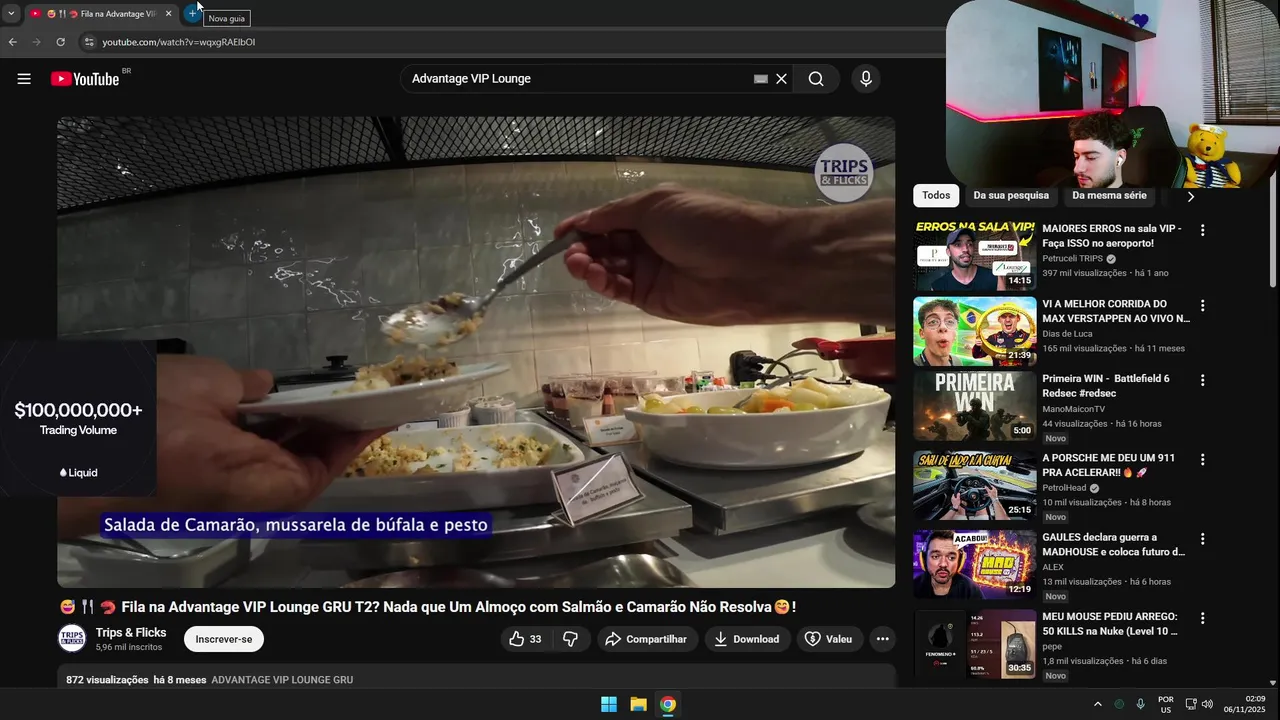Open options for MEU MOUSE PEDIU ARREGO video
1280x720 pixels.
point(1202,619)
